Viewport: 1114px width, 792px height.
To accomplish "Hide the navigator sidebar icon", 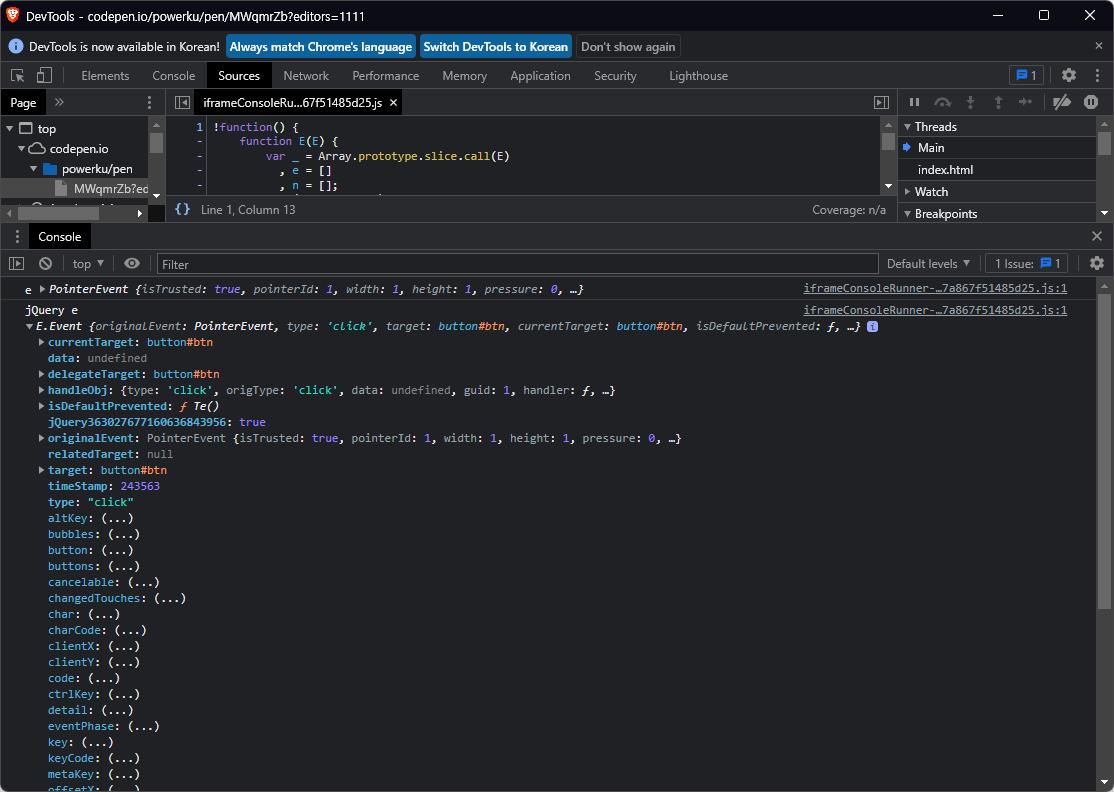I will point(182,103).
